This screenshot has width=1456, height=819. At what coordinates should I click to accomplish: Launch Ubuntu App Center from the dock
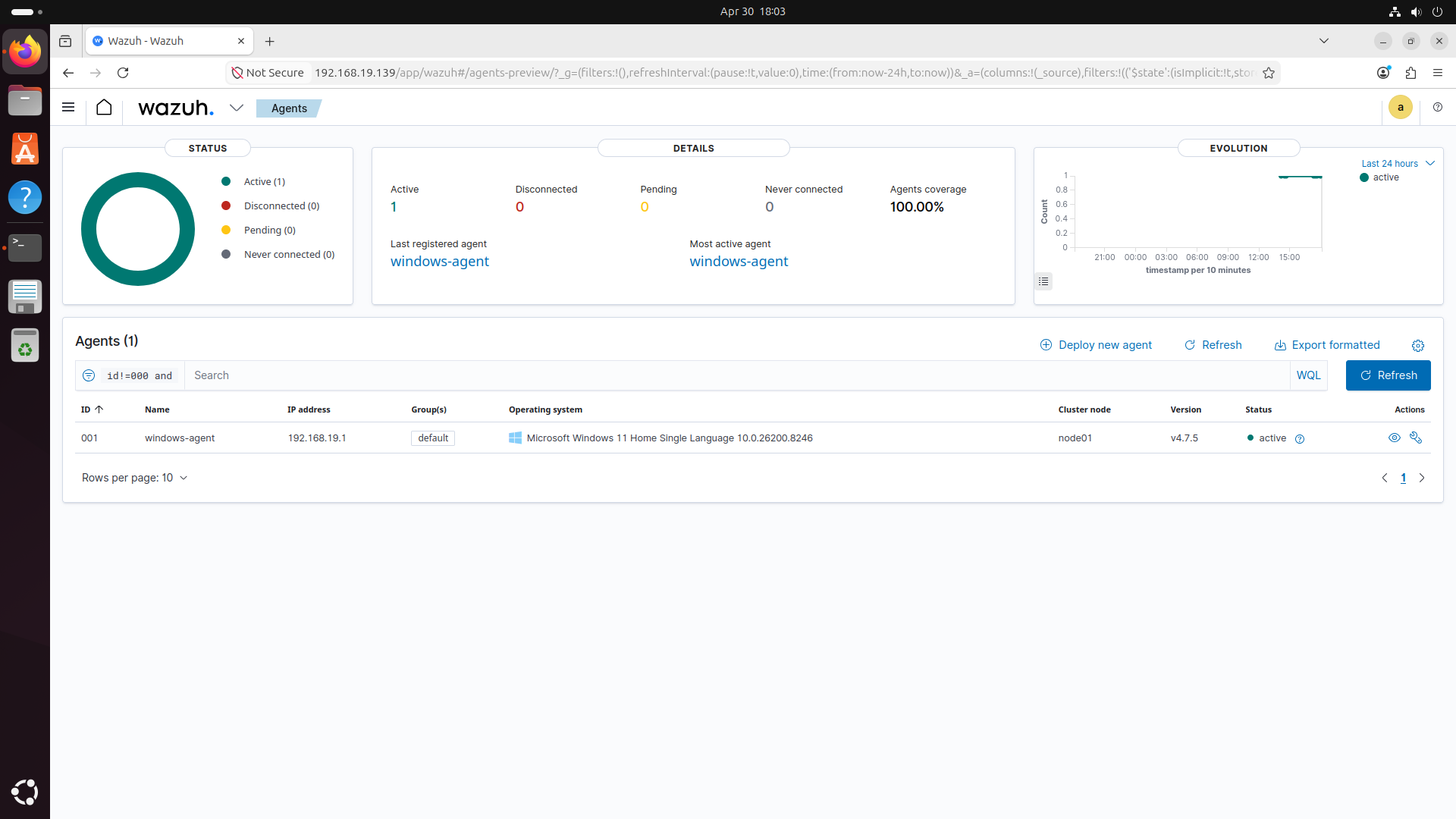(25, 149)
